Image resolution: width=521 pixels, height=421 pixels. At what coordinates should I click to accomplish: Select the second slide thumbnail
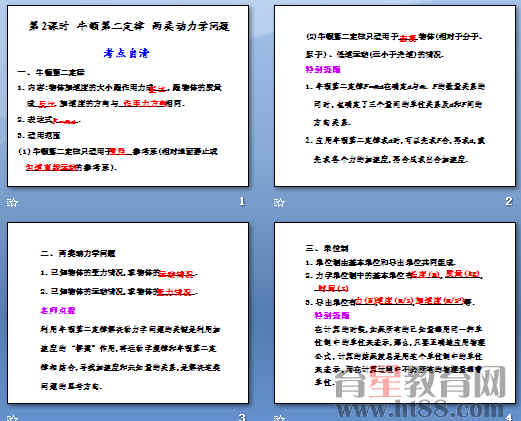395,96
